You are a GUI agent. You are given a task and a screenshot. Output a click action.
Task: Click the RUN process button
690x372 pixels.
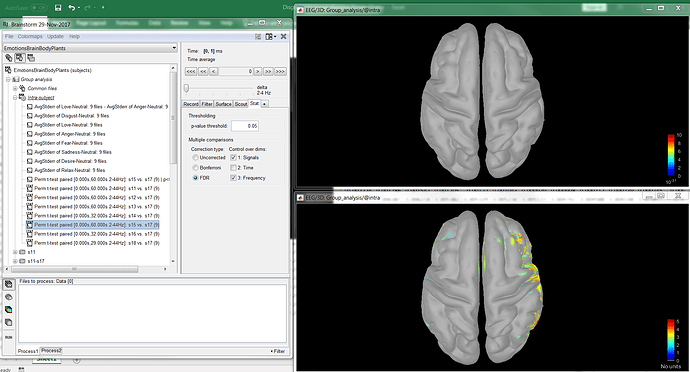pos(8,337)
